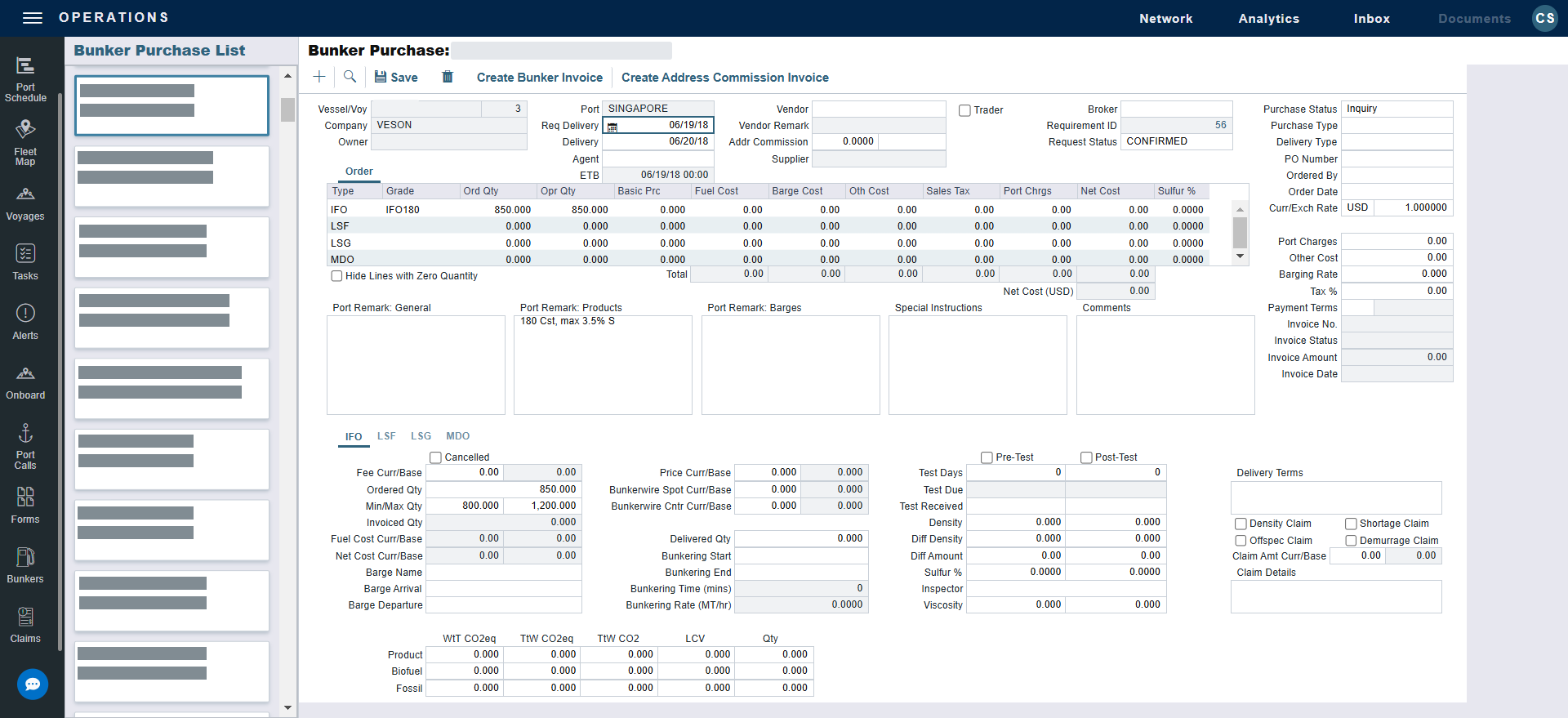Click the Comments text area
Image resolution: width=1568 pixels, height=718 pixels.
tap(1165, 365)
